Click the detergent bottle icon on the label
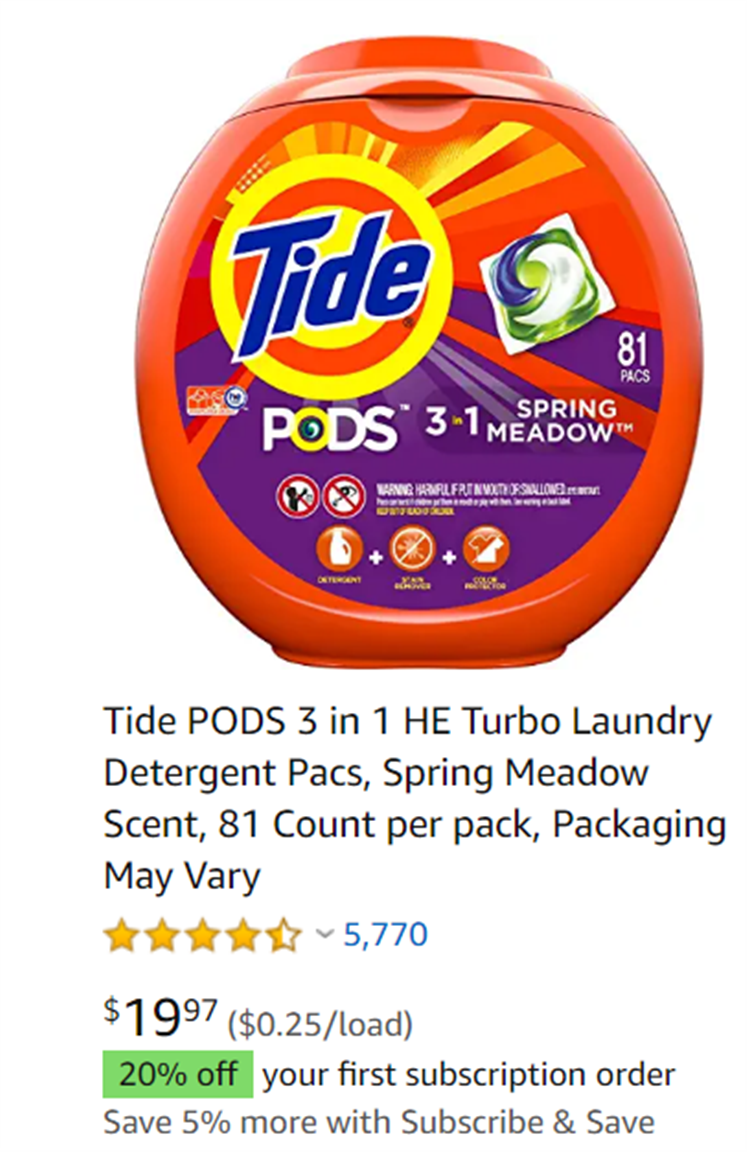Viewport: 747px width, 1152px height. pos(339,550)
